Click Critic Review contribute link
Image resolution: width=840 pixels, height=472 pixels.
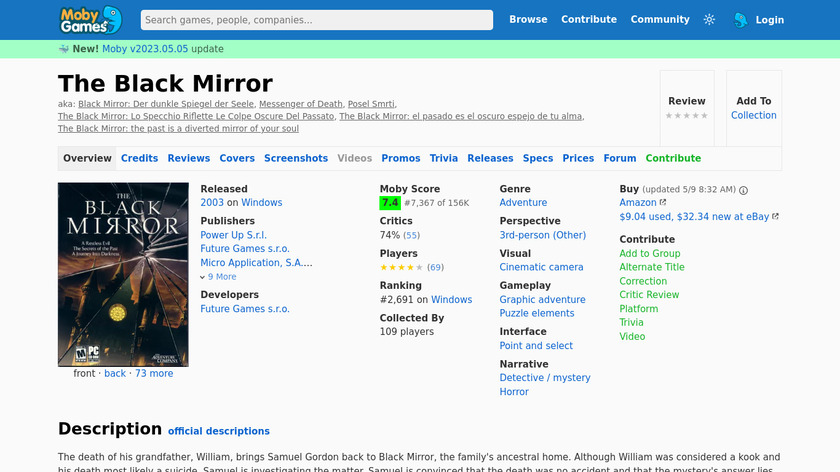coord(649,295)
